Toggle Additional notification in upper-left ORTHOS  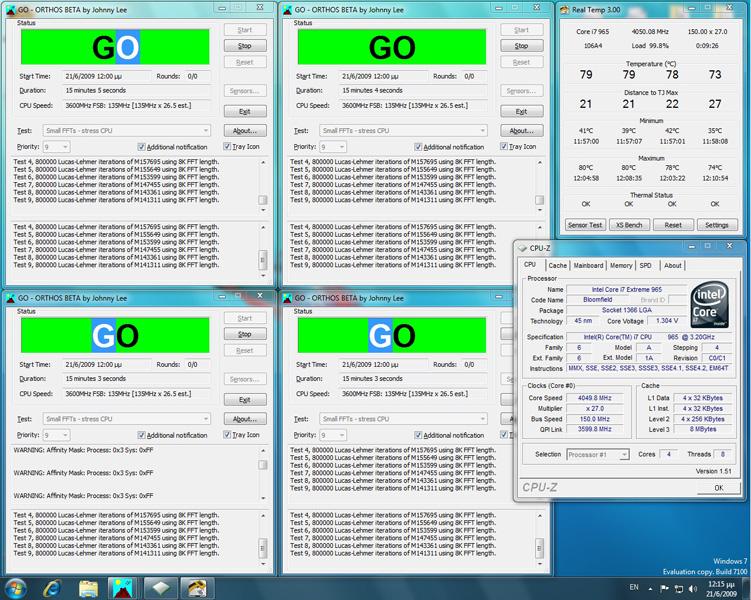(x=141, y=147)
